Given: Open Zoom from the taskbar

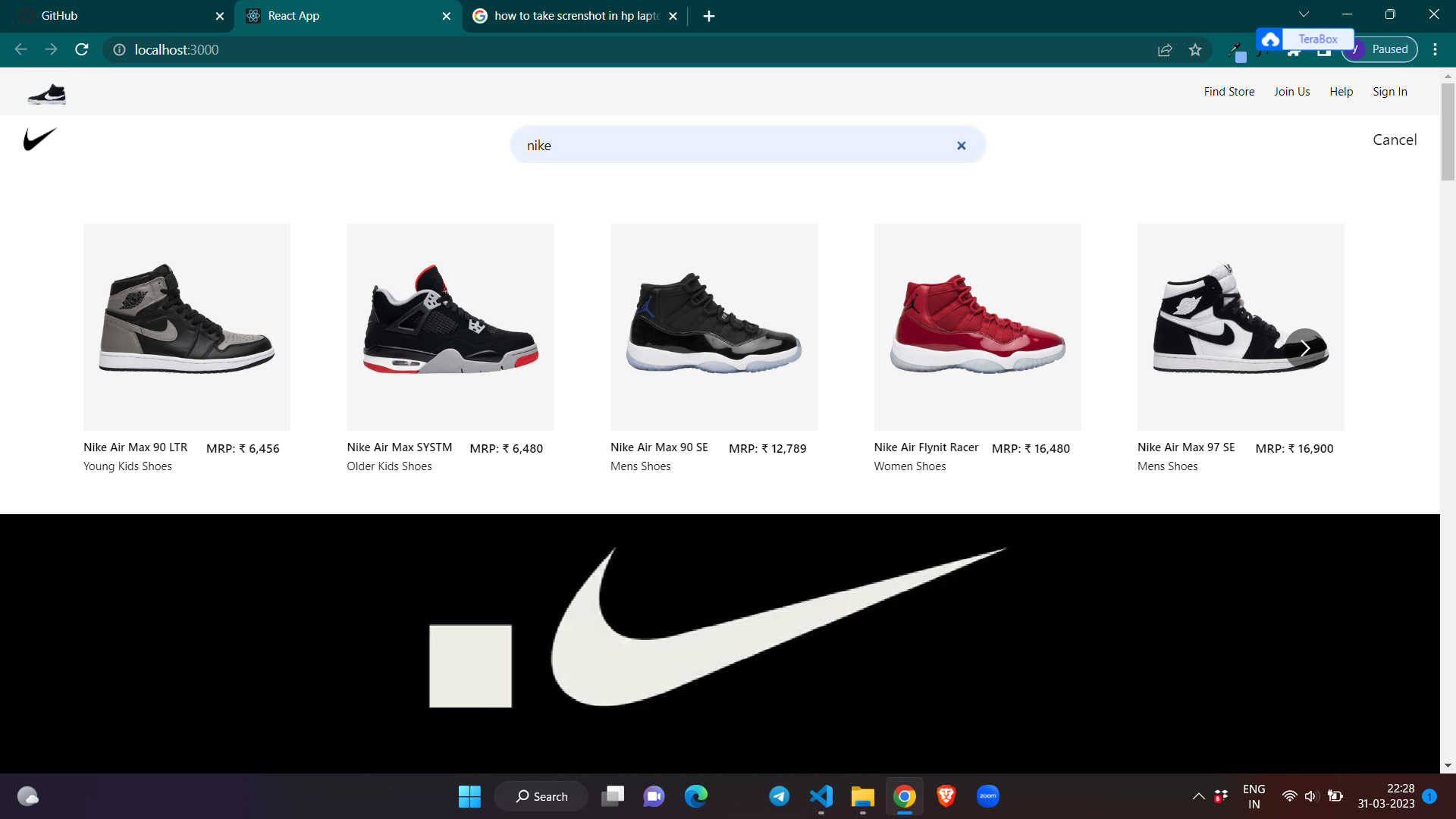Looking at the screenshot, I should [988, 796].
